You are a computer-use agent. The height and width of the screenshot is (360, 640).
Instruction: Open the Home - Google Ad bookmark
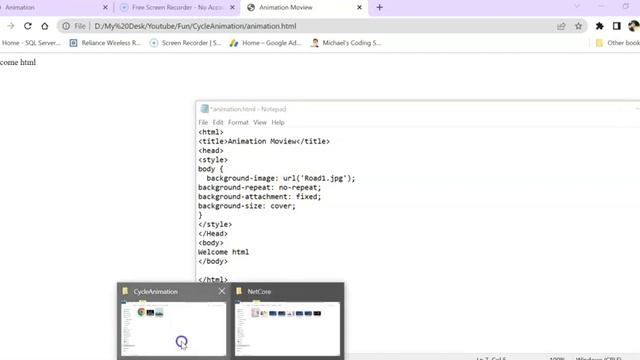click(x=265, y=43)
